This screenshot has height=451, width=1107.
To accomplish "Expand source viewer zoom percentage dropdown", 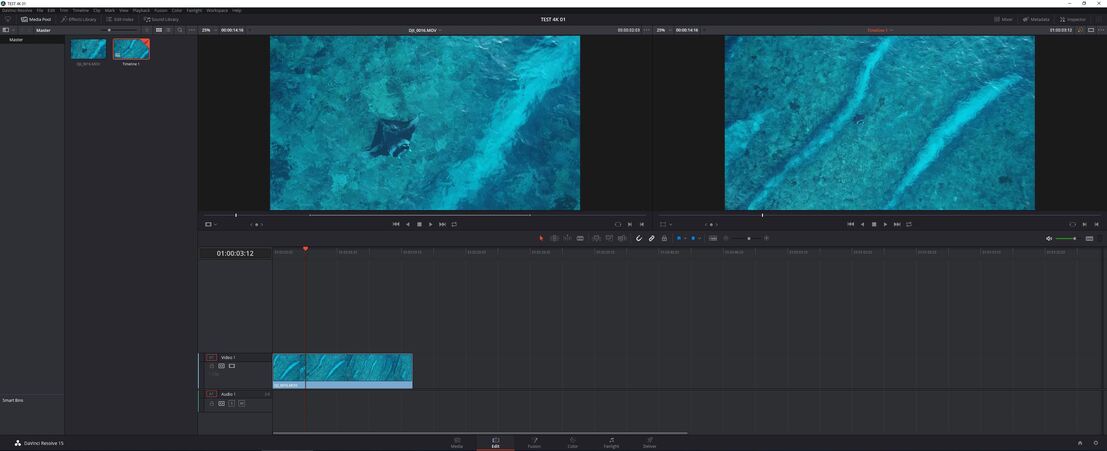I will (207, 30).
